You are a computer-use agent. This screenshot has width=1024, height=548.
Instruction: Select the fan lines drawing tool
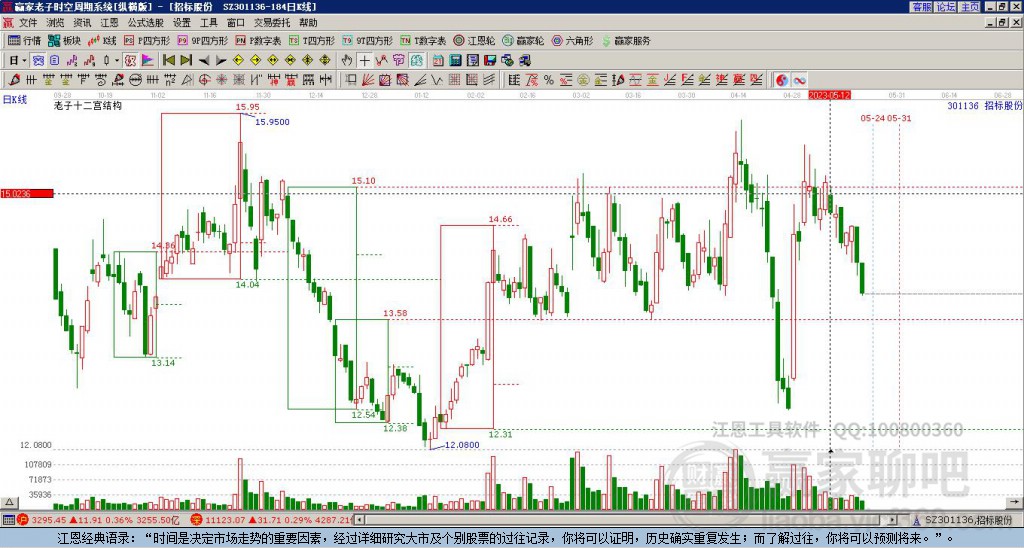[x=367, y=80]
